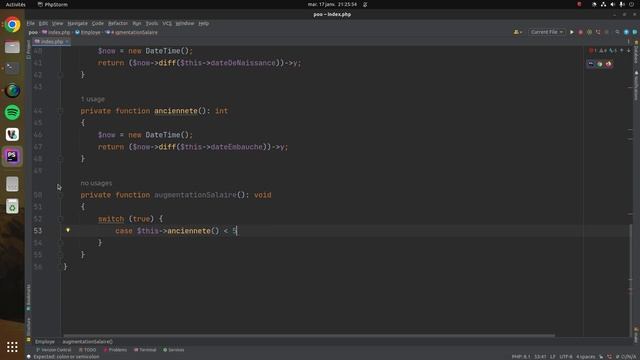Collapse augmentationSalaire function fold marker on line 50
Viewport: 640px width, 360px height.
(x=60, y=195)
